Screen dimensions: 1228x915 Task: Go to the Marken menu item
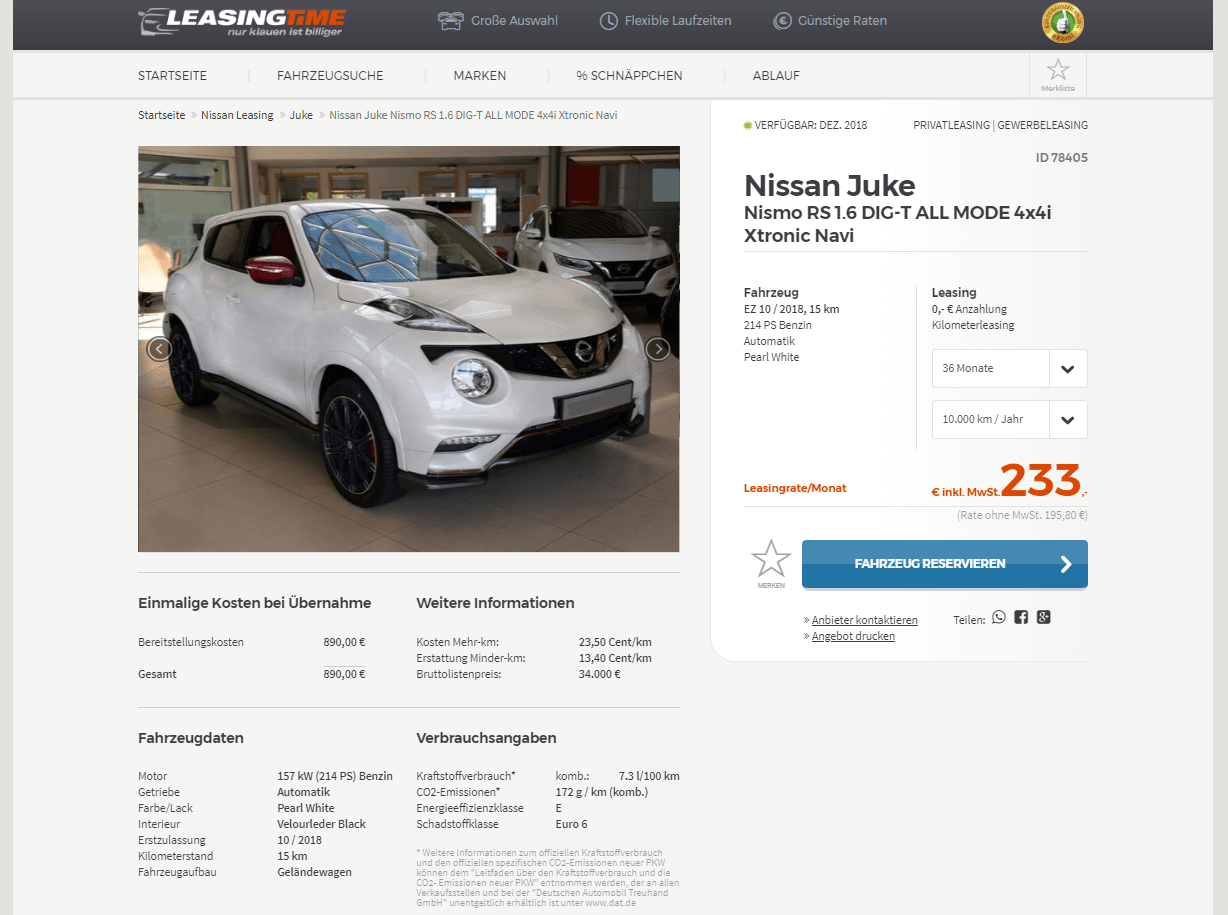click(480, 76)
